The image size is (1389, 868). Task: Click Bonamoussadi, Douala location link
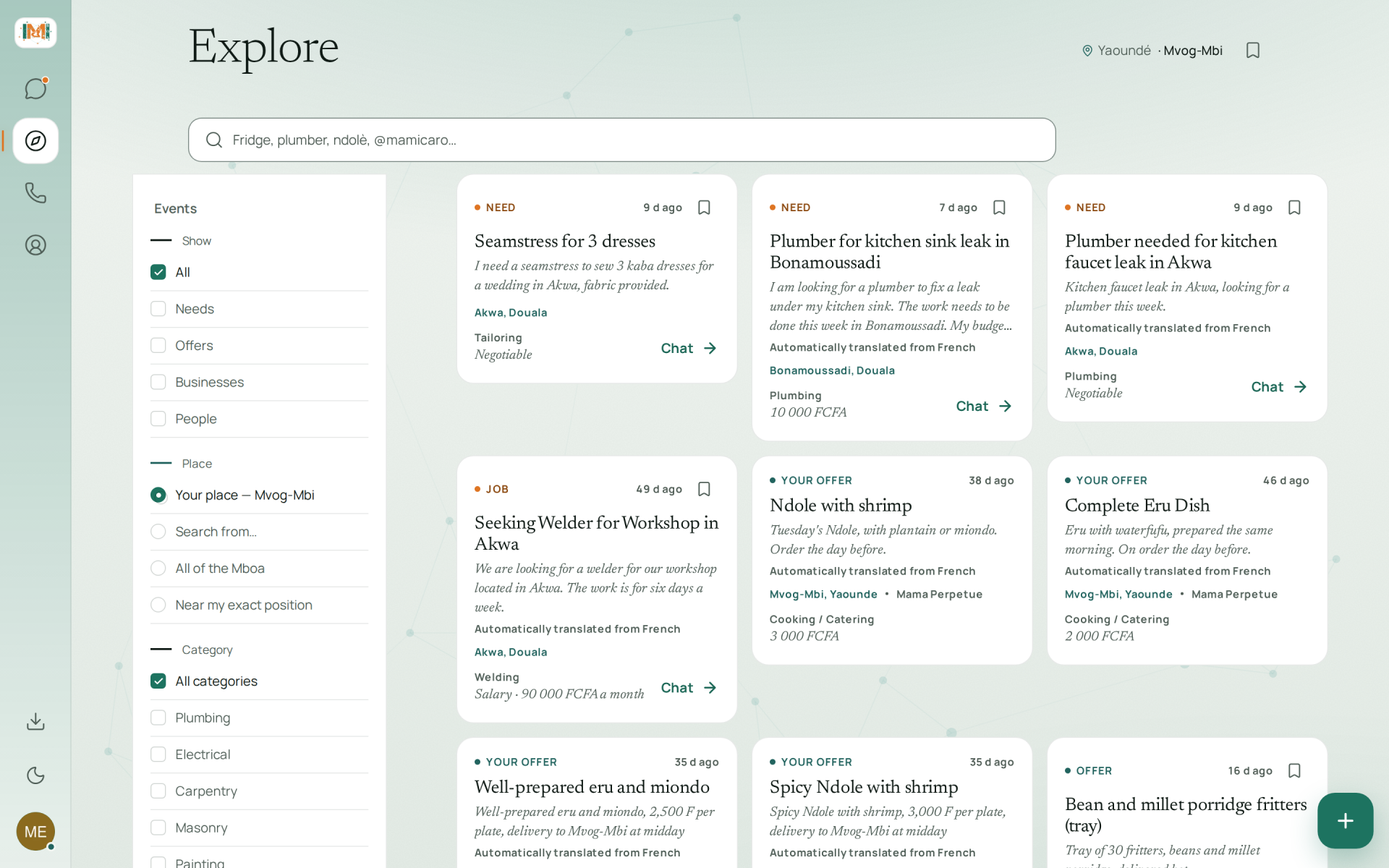coord(832,370)
